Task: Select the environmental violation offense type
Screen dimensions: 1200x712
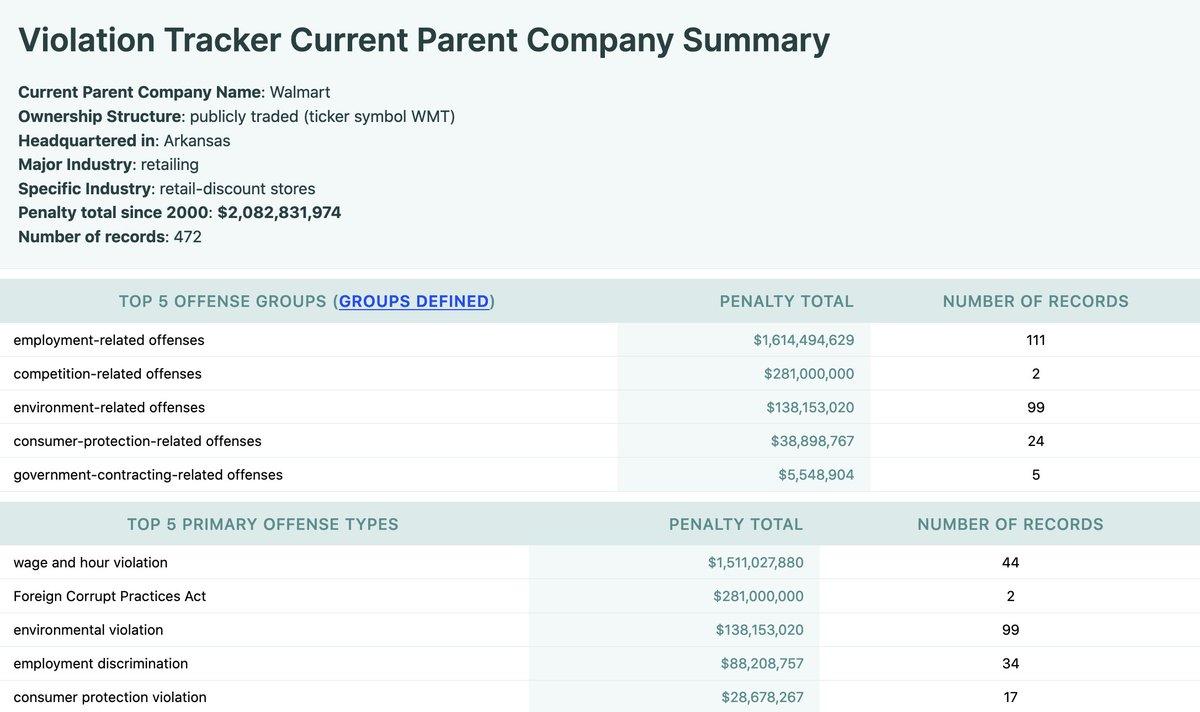Action: tap(88, 630)
